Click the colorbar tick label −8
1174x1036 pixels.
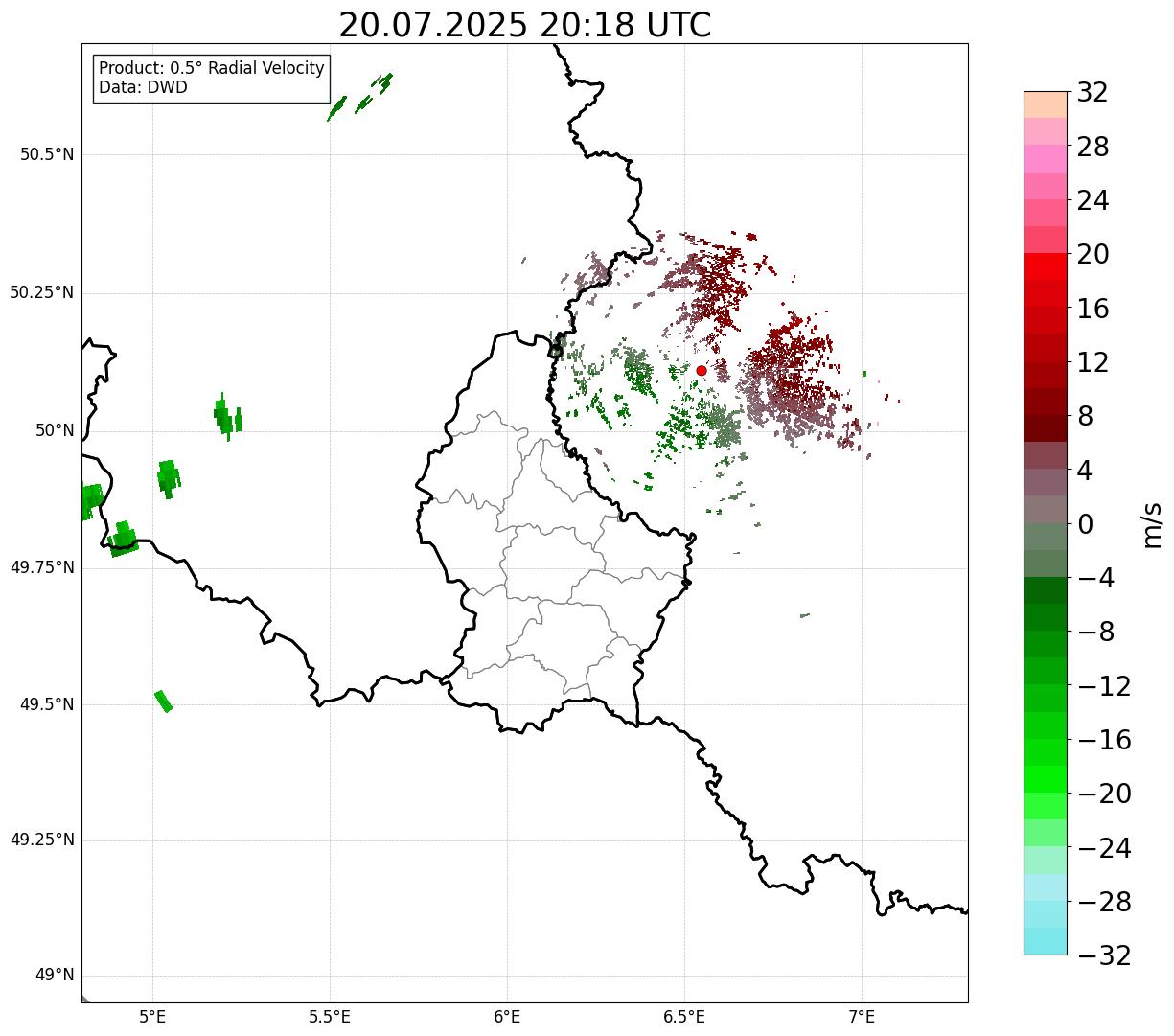[1096, 633]
